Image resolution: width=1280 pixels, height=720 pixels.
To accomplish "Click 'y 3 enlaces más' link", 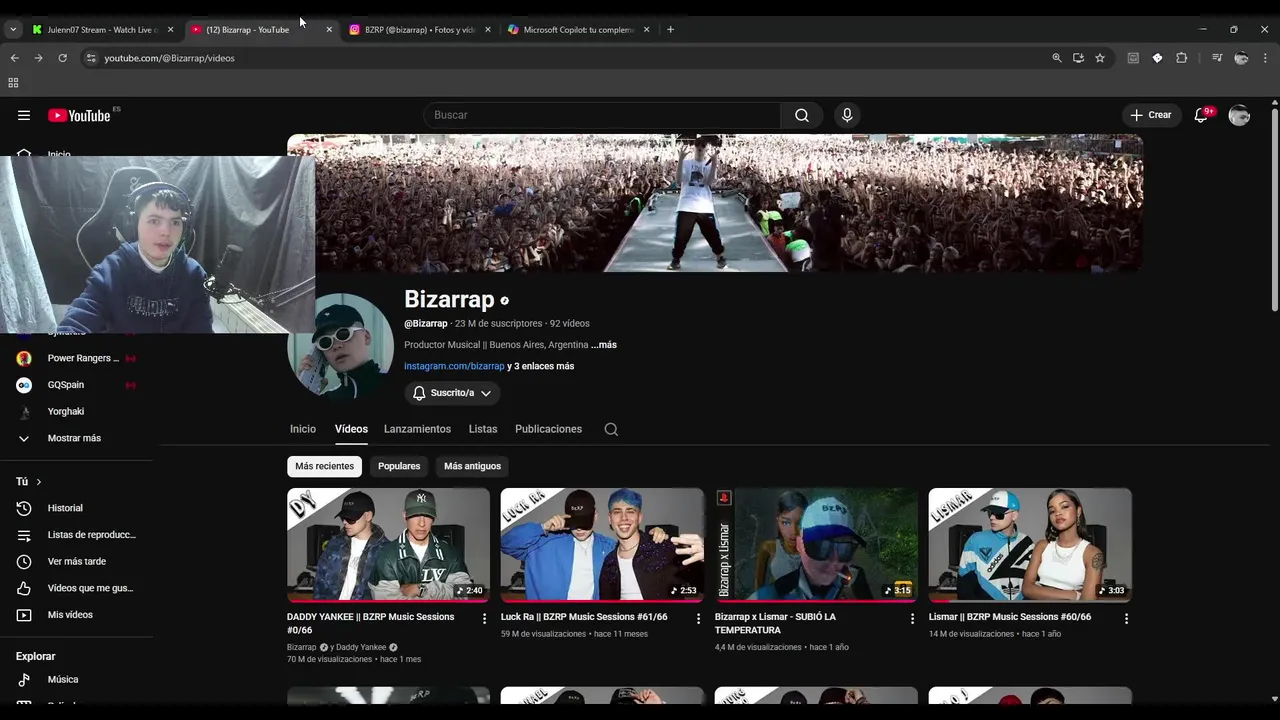I will click(541, 366).
